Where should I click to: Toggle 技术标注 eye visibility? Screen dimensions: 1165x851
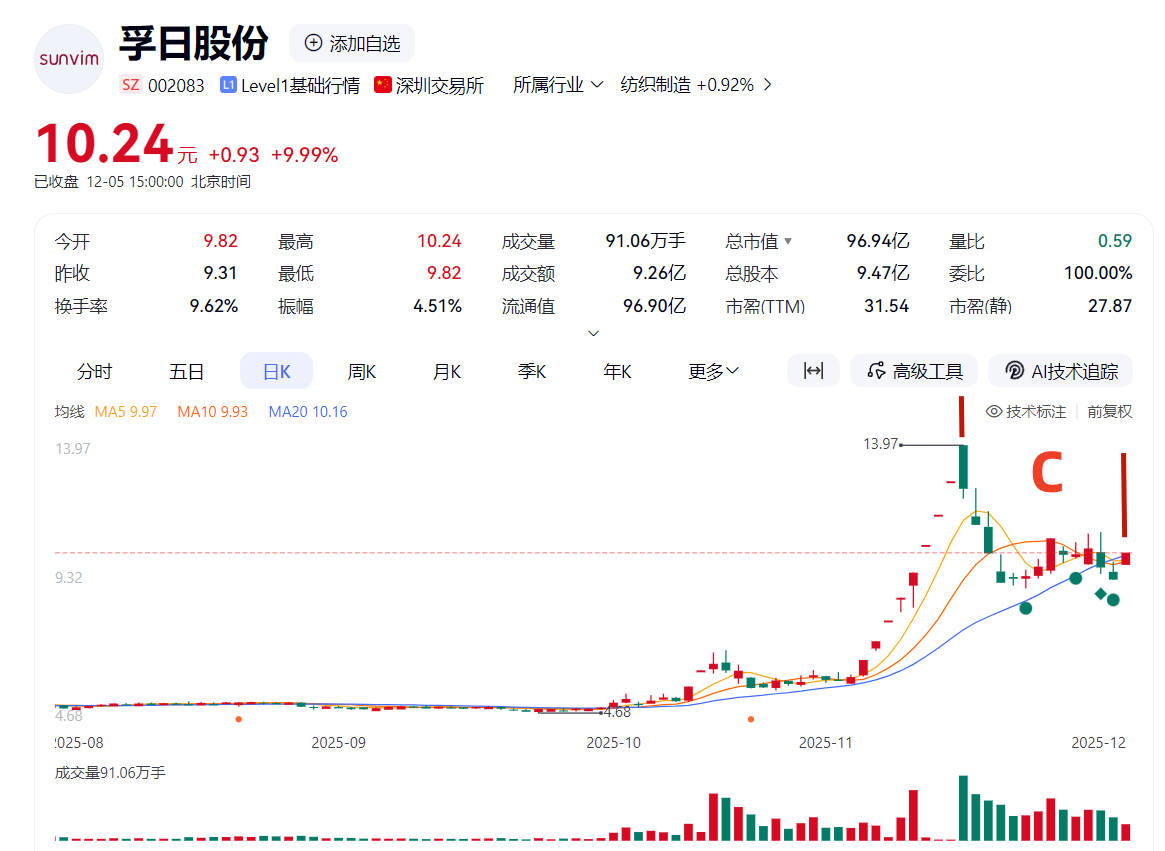click(994, 412)
